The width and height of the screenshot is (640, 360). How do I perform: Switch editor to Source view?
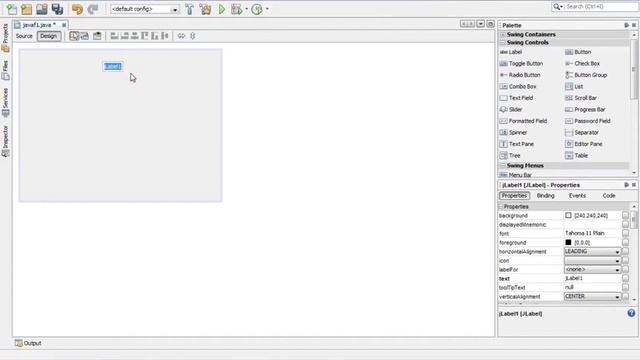pos(24,36)
